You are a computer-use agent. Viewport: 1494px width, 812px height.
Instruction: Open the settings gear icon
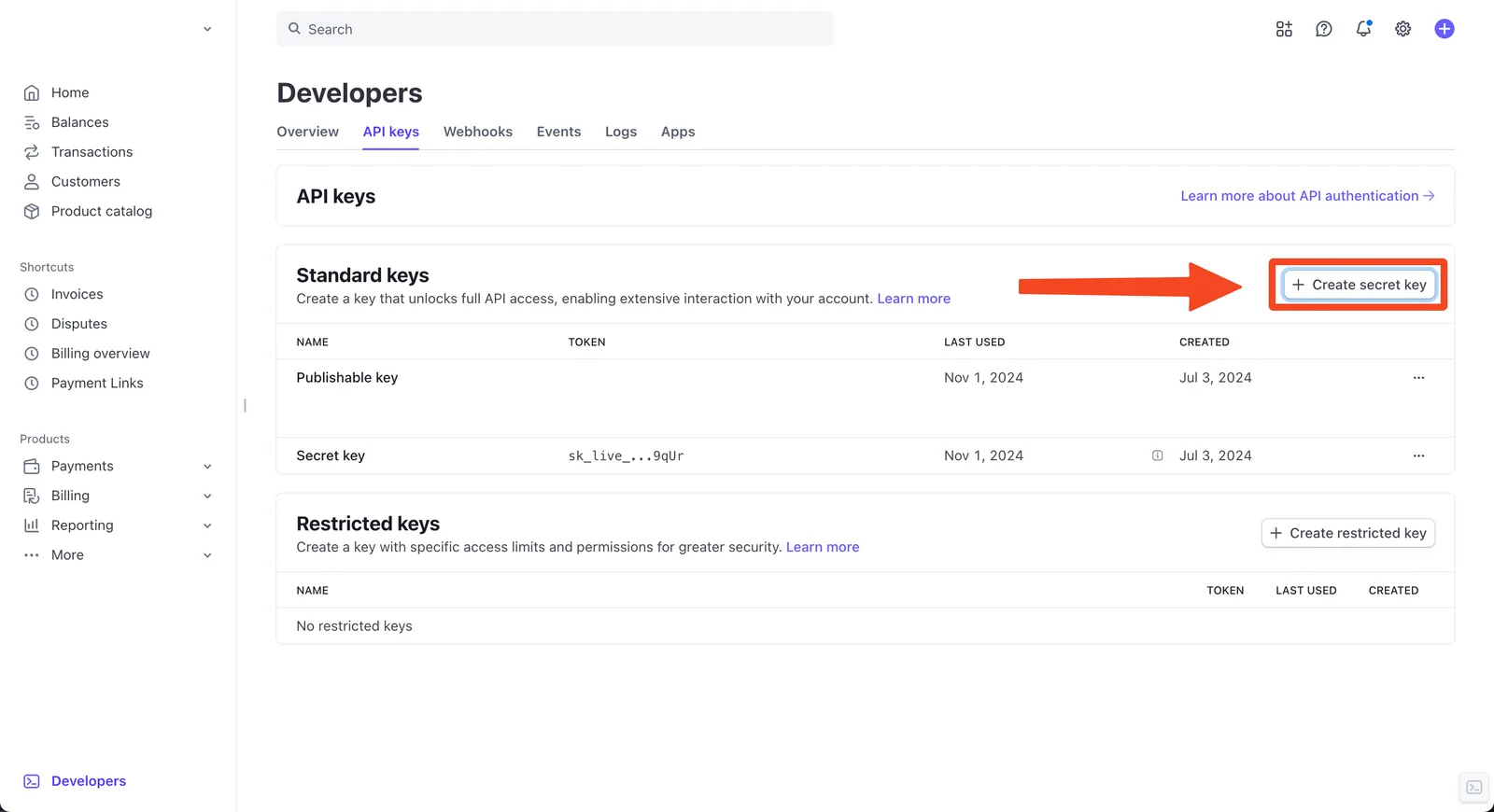click(1402, 29)
